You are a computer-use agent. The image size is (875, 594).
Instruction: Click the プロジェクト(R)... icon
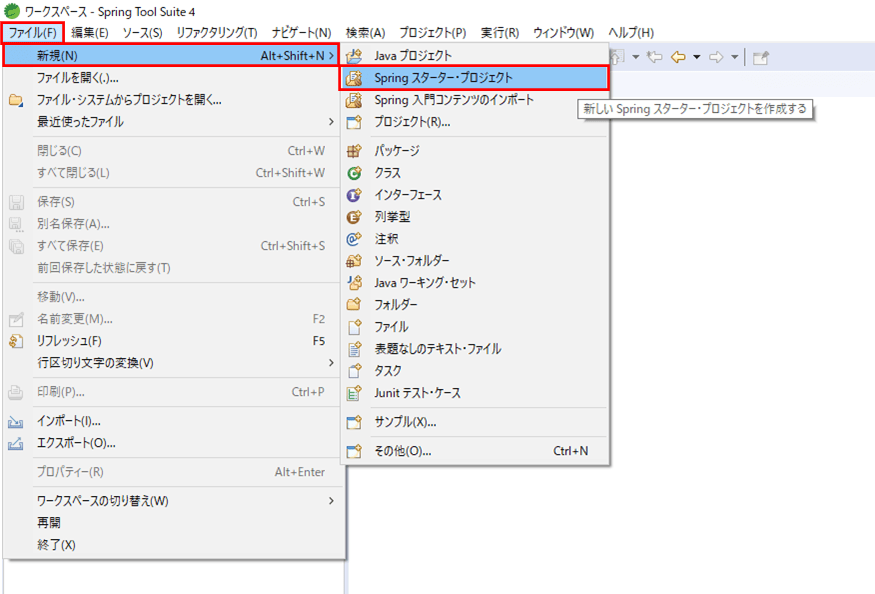(x=354, y=122)
